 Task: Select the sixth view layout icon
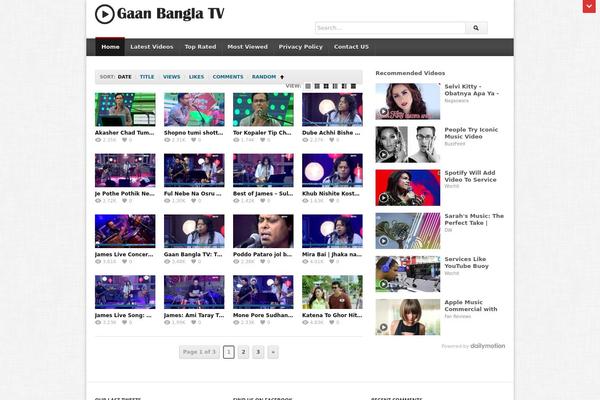[353, 86]
